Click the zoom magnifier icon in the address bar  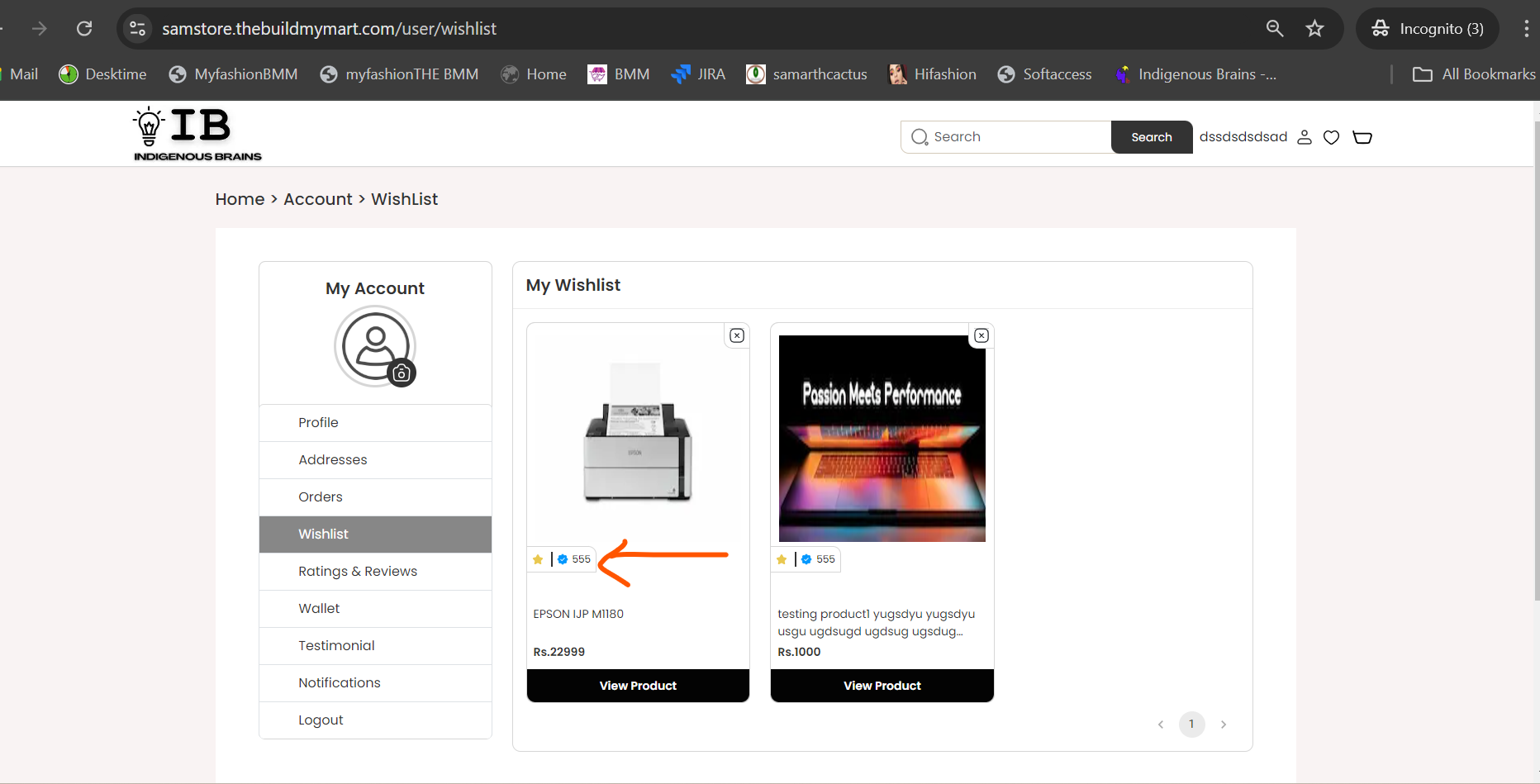tap(1275, 29)
